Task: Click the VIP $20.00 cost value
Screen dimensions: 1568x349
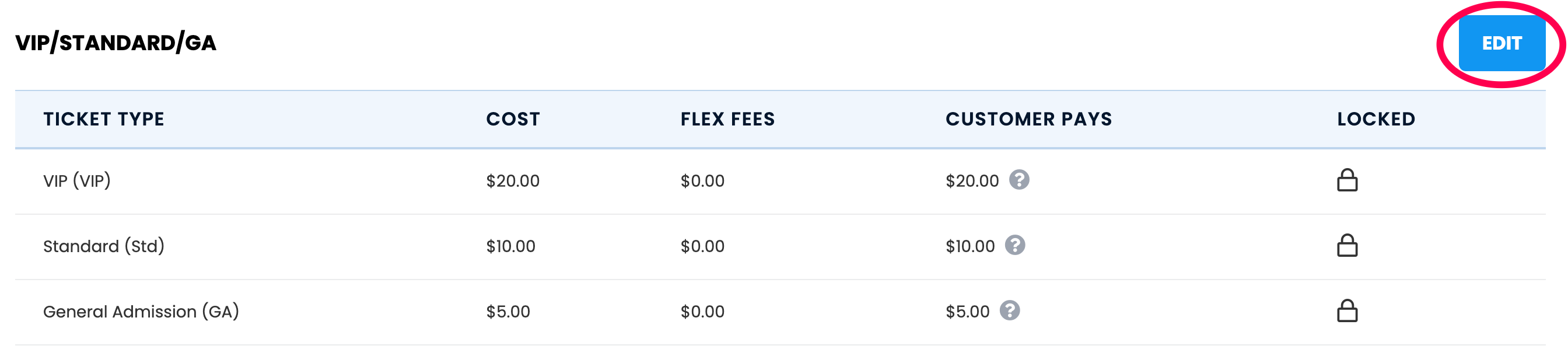Action: tap(513, 181)
